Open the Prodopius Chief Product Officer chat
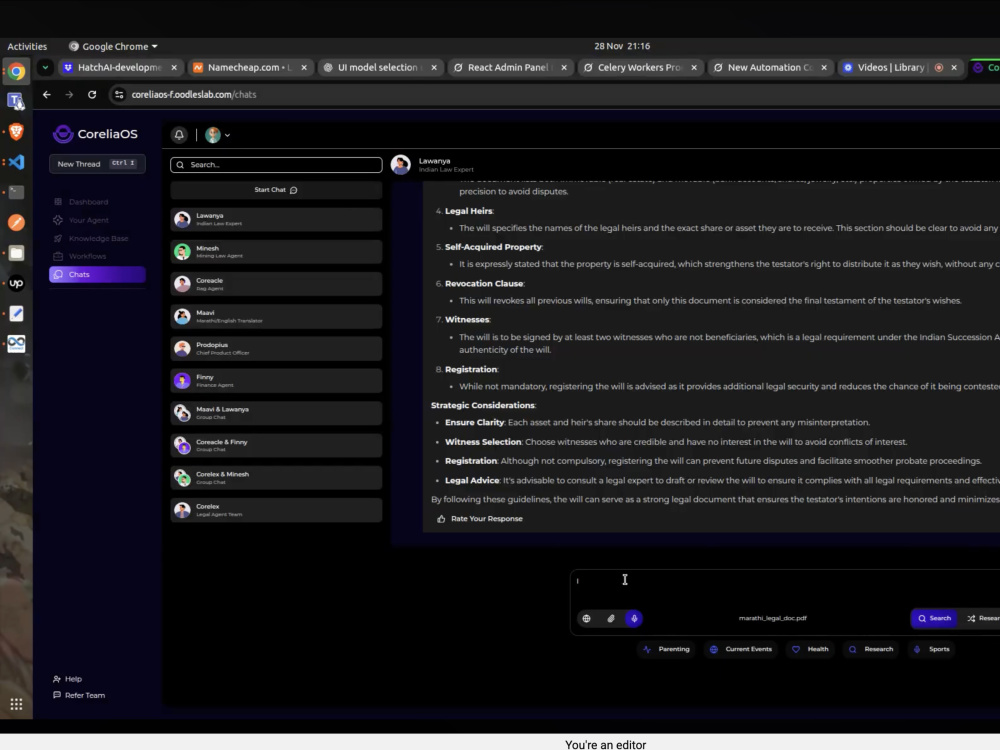1000x750 pixels. pos(276,348)
